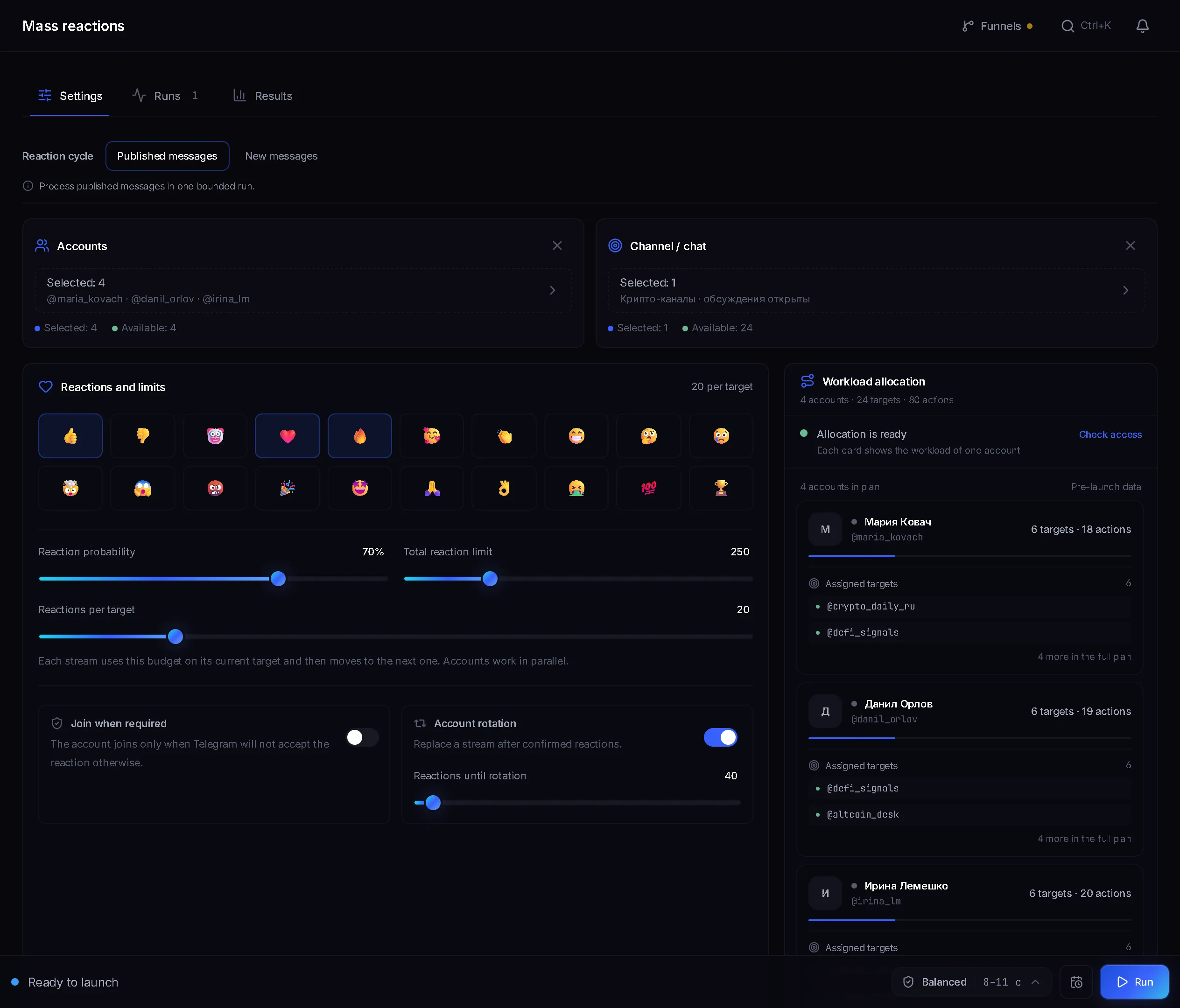The height and width of the screenshot is (1008, 1180).
Task: Expand the selected accounts list chevron
Action: pyautogui.click(x=552, y=290)
